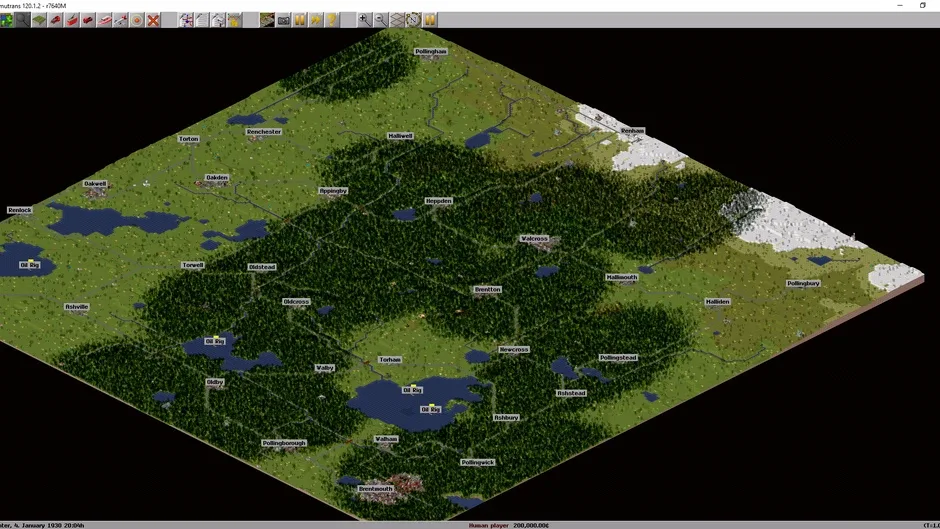Open help with the question mark

[x=332, y=20]
